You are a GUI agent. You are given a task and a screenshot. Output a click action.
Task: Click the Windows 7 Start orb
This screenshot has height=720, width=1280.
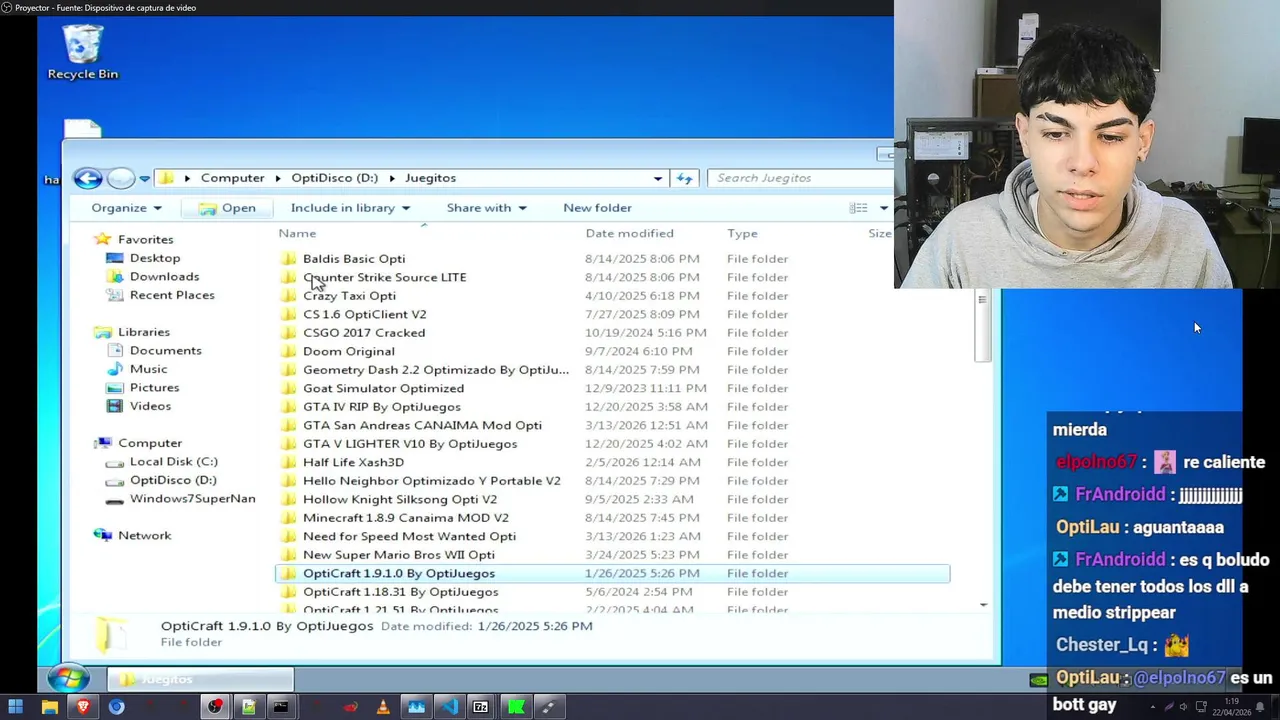[x=68, y=679]
